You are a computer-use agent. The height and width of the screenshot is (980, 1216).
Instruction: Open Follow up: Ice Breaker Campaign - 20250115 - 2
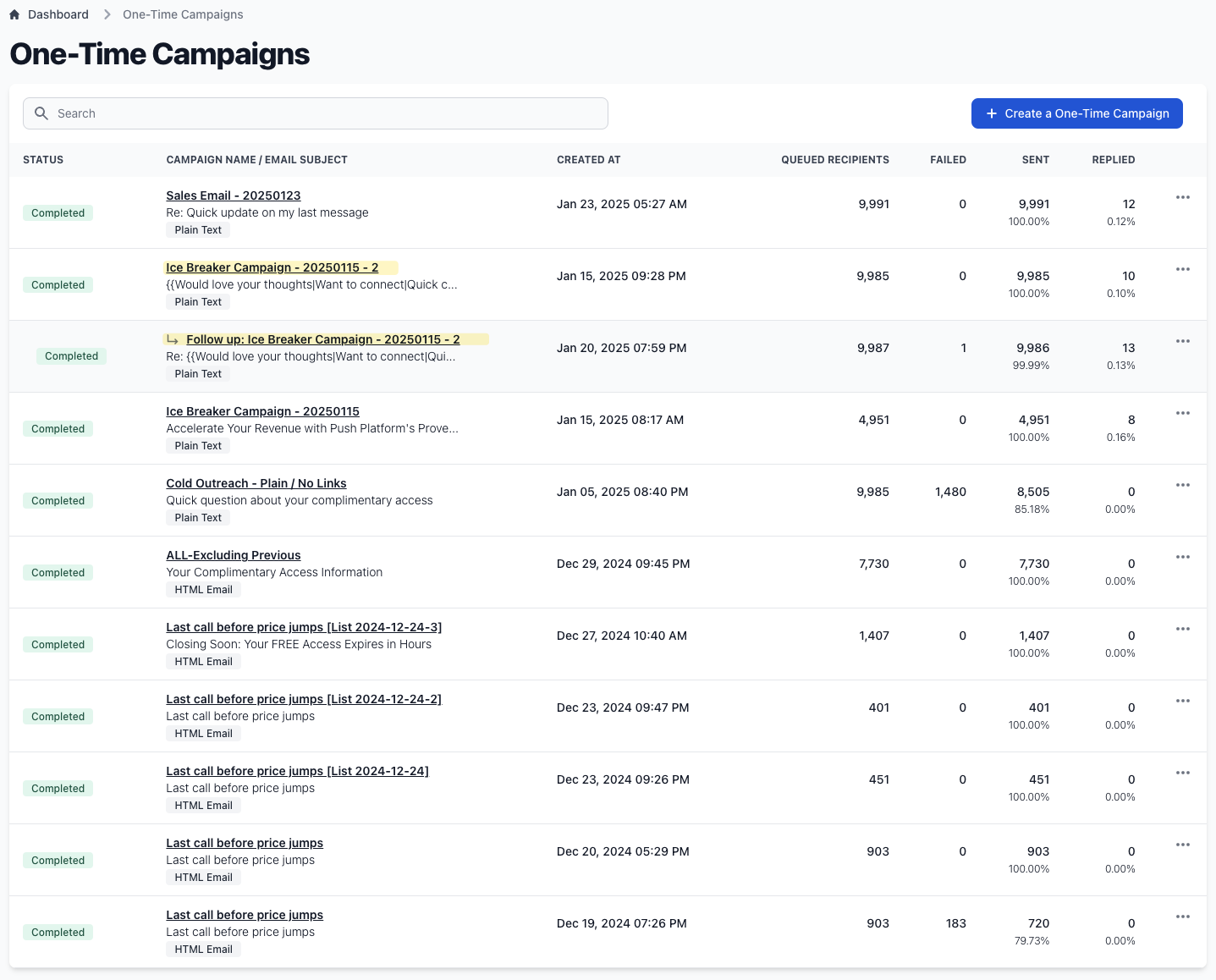(322, 339)
